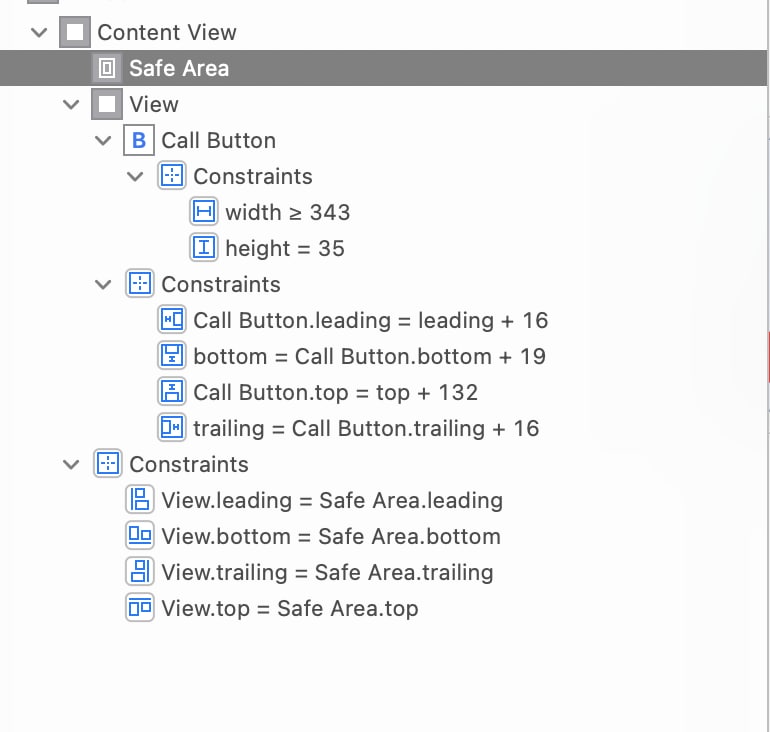This screenshot has height=732, width=770.
Task: Select the Safe Area row
Action: (x=179, y=68)
